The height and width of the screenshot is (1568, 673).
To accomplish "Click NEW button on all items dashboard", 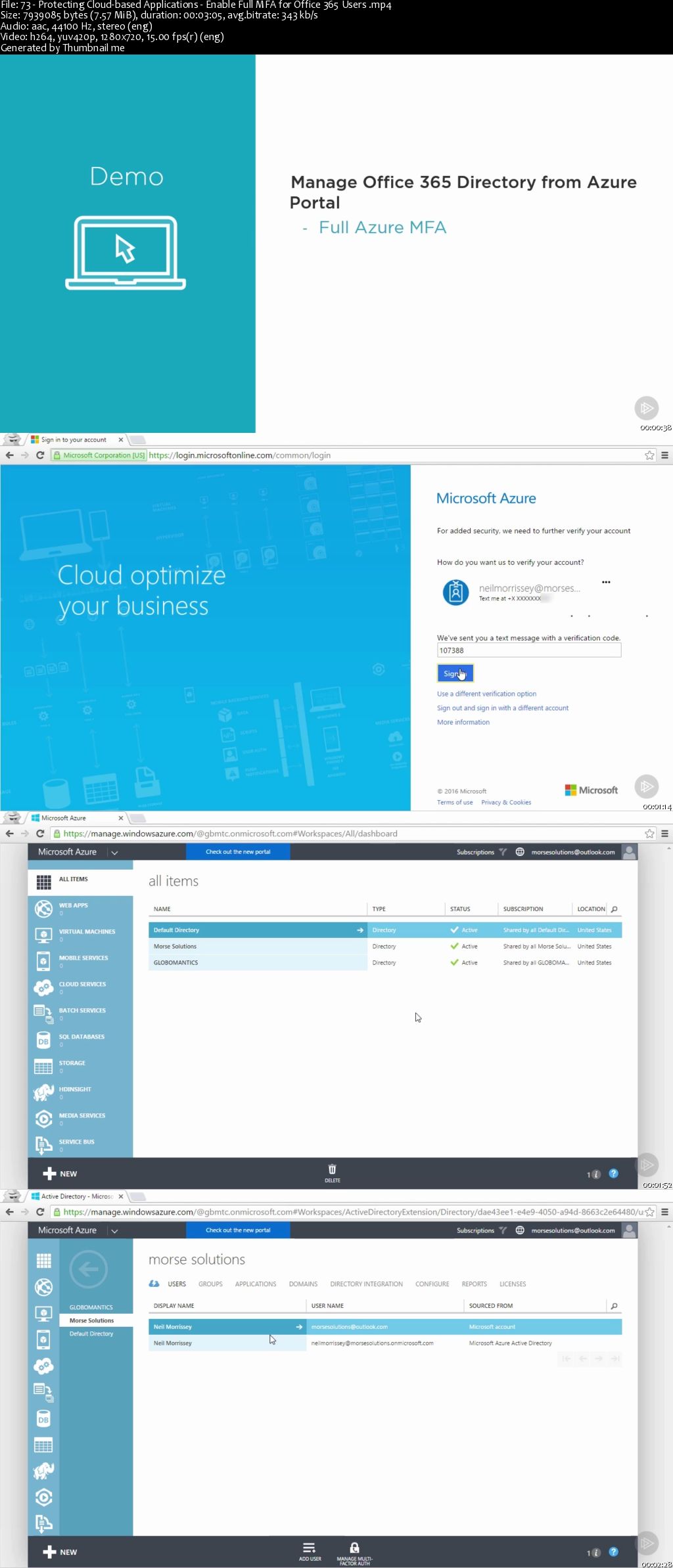I will click(60, 1174).
